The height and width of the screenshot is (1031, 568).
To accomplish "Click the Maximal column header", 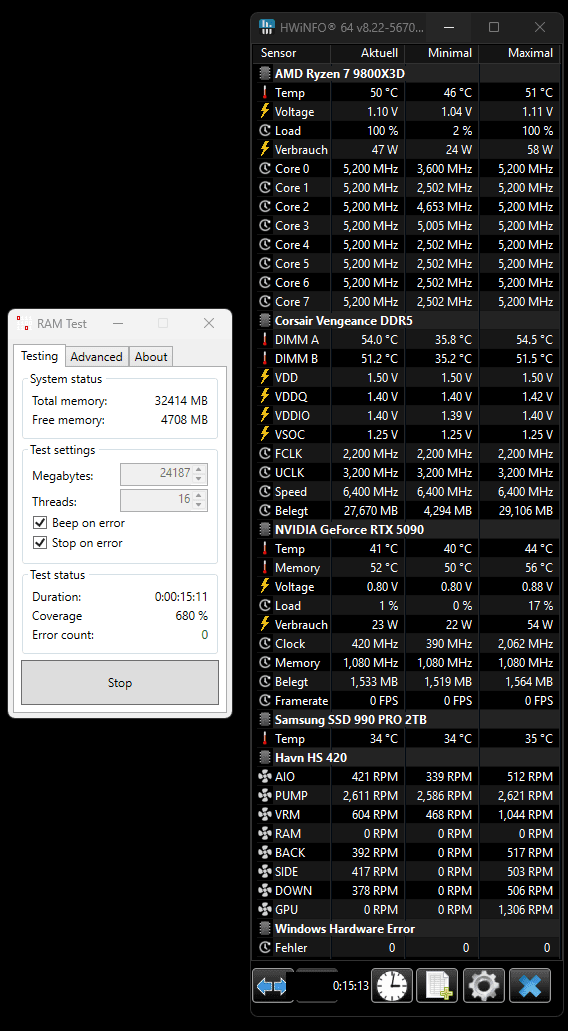I will coord(519,53).
